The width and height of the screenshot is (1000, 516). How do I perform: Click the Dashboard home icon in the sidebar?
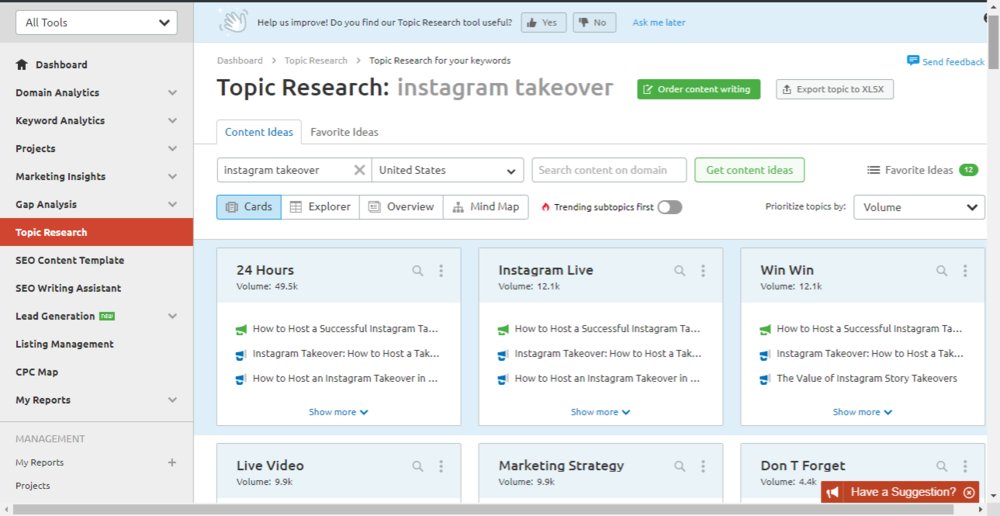click(x=22, y=64)
